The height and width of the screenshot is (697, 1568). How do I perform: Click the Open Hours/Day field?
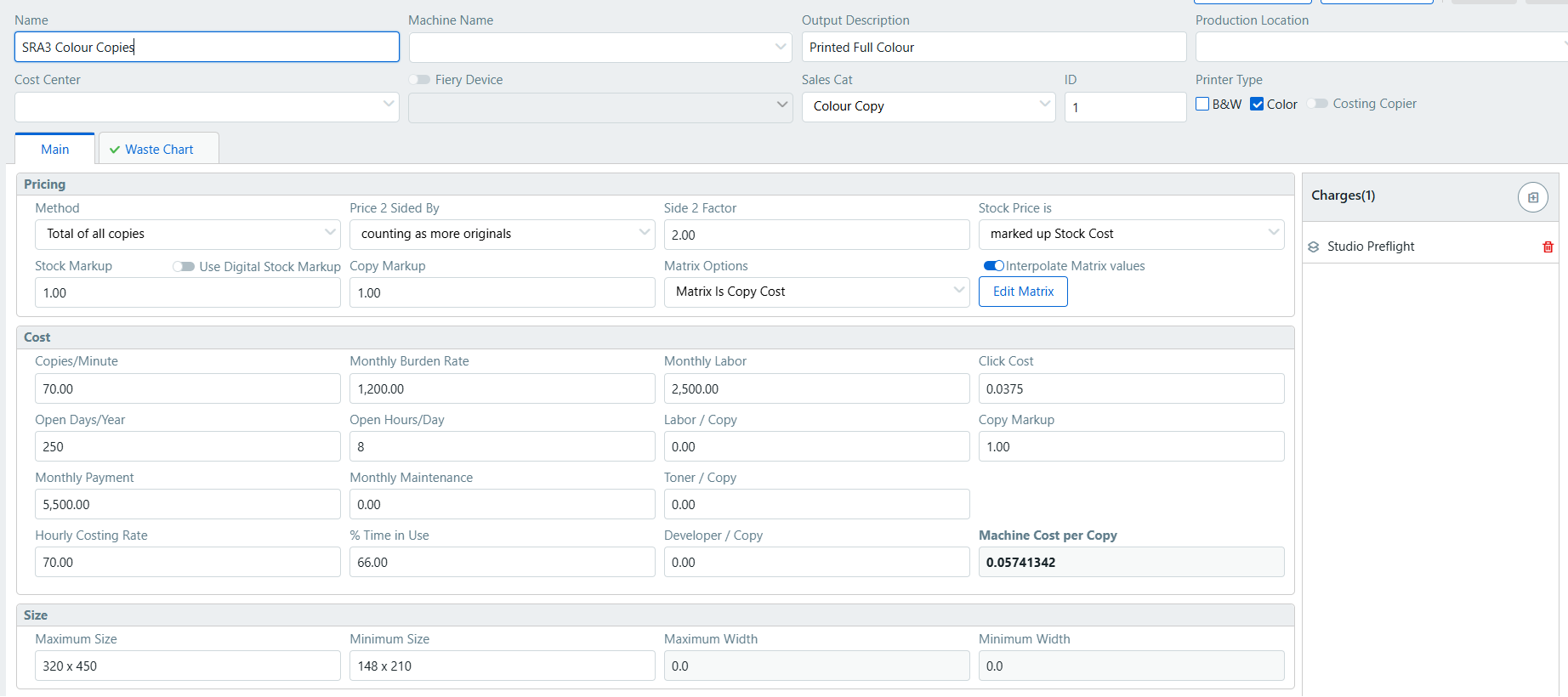(x=502, y=446)
